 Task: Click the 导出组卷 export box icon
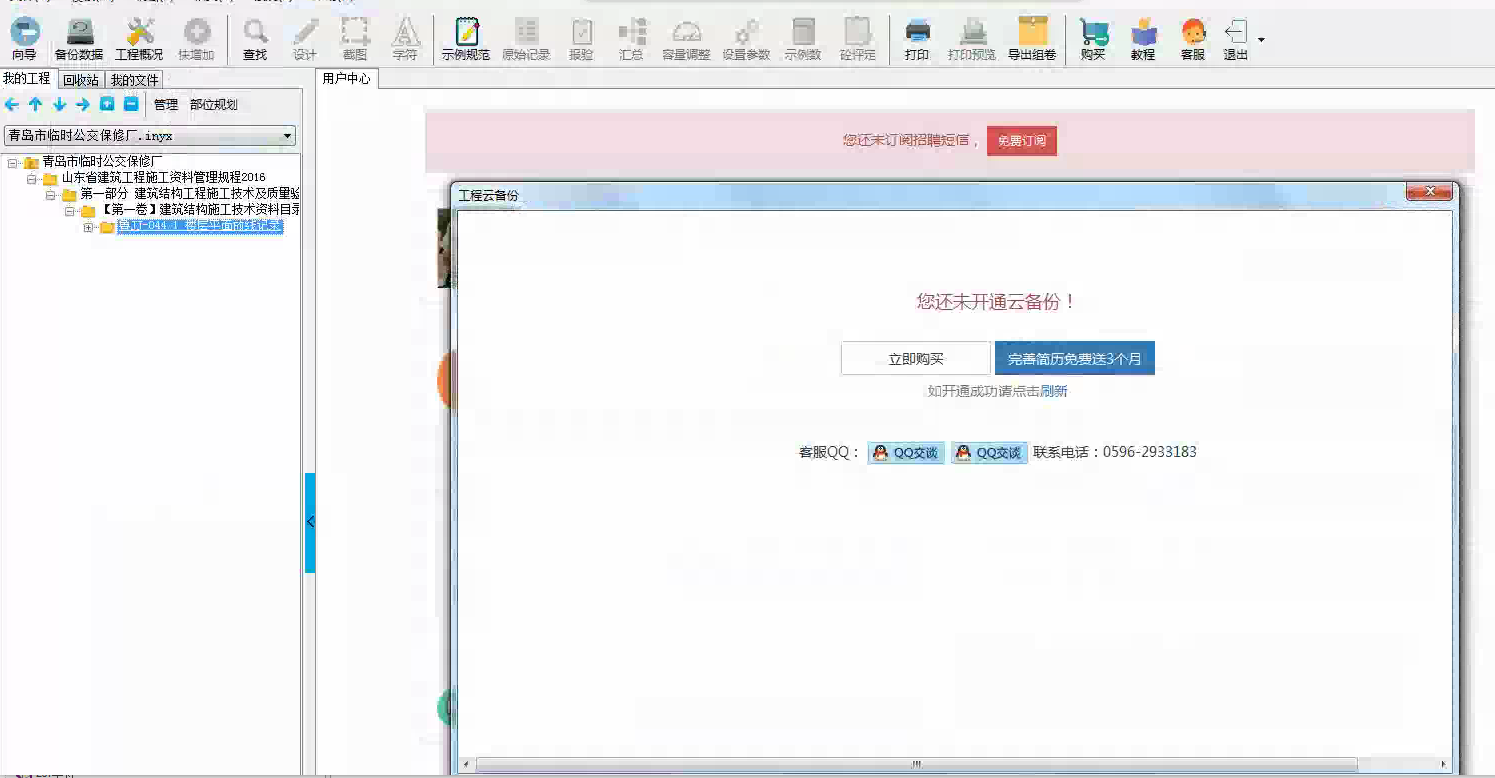pyautogui.click(x=1031, y=39)
